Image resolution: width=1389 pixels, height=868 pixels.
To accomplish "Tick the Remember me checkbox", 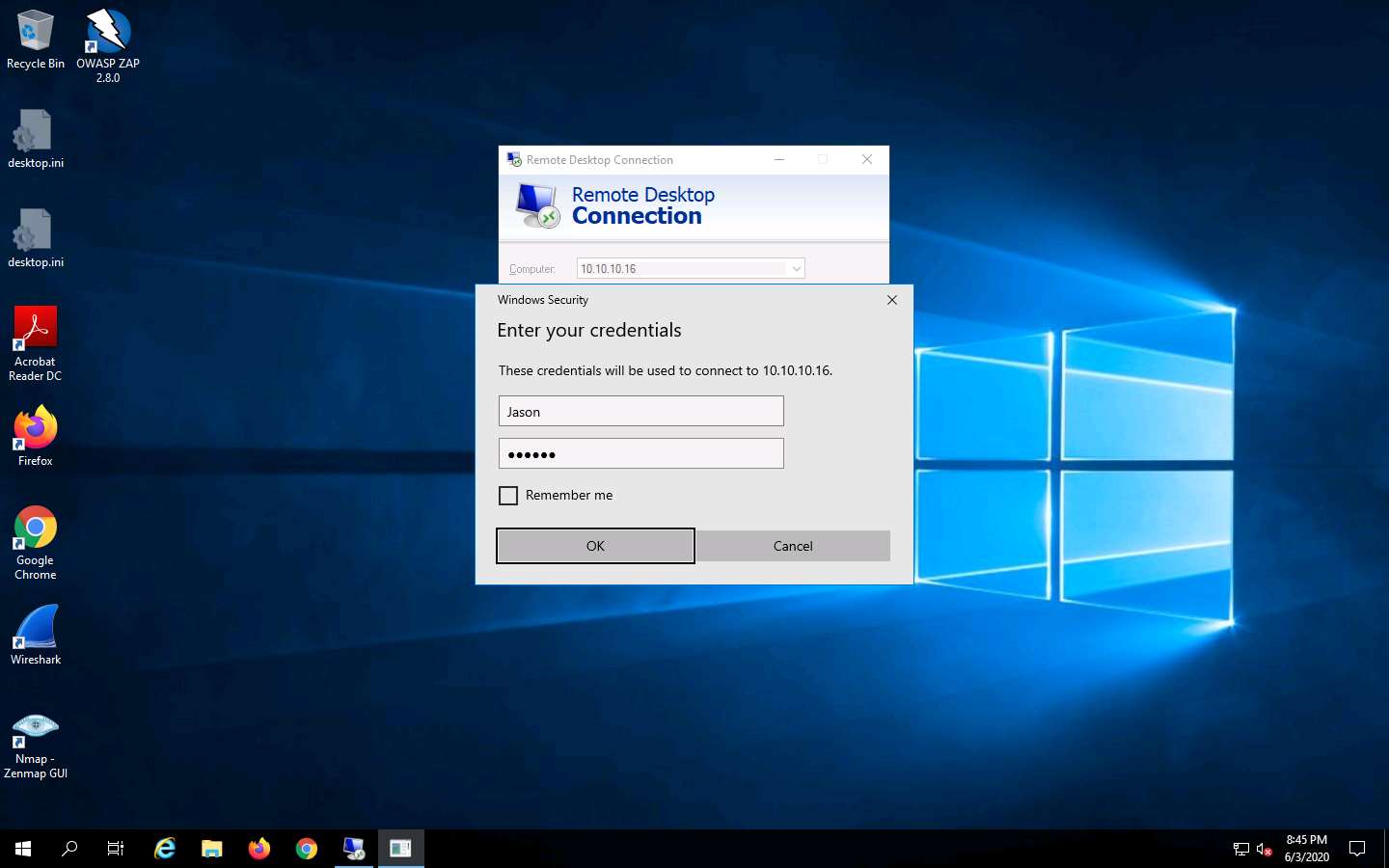I will click(508, 496).
